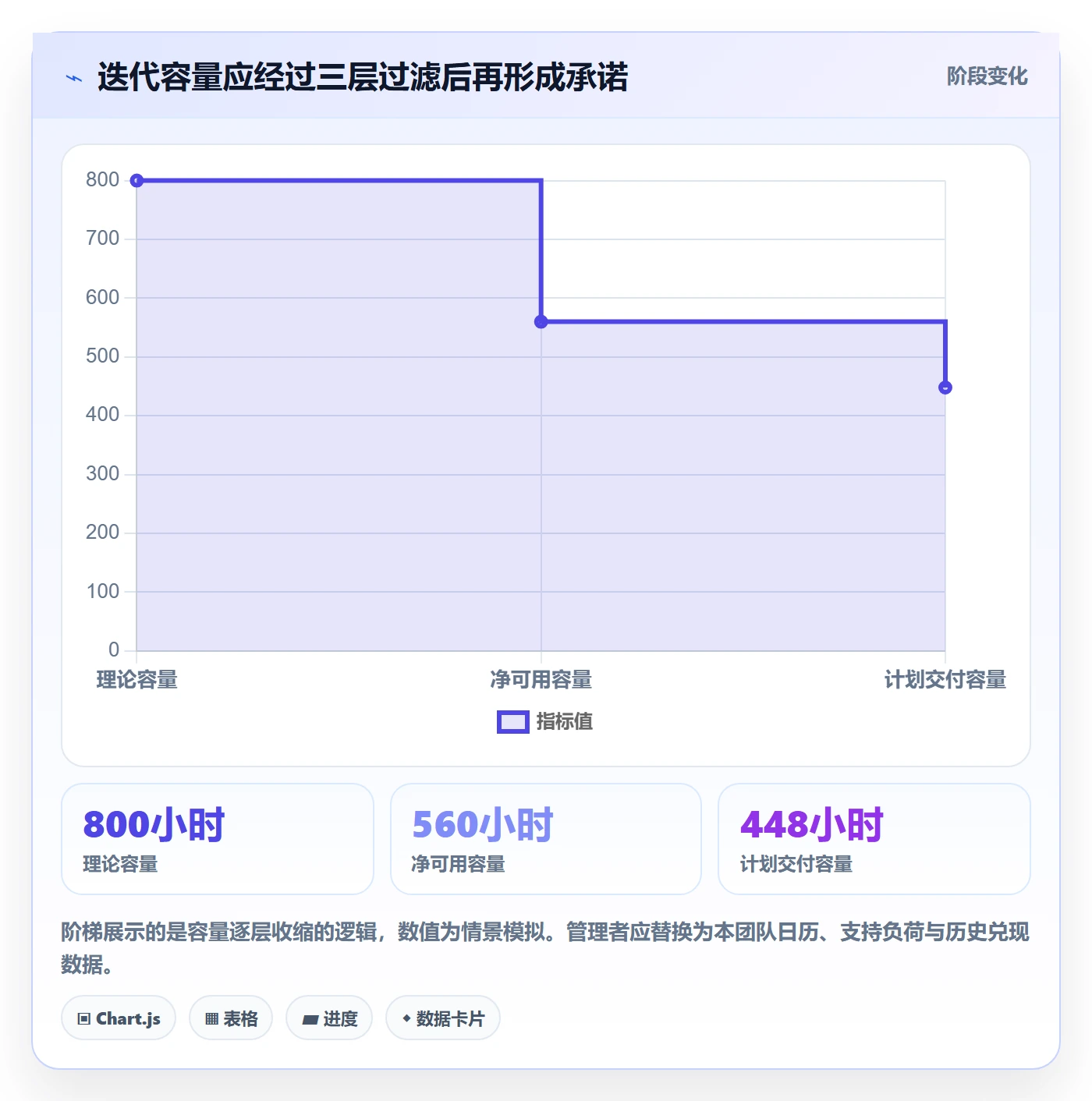1092x1101 pixels.
Task: Click the y-axis value 500
Action: point(102,356)
